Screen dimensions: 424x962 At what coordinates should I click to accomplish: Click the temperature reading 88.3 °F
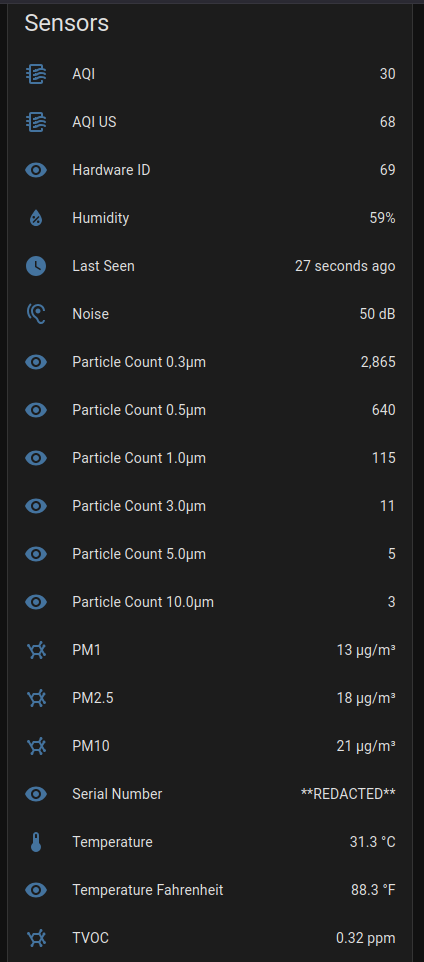[x=373, y=890]
